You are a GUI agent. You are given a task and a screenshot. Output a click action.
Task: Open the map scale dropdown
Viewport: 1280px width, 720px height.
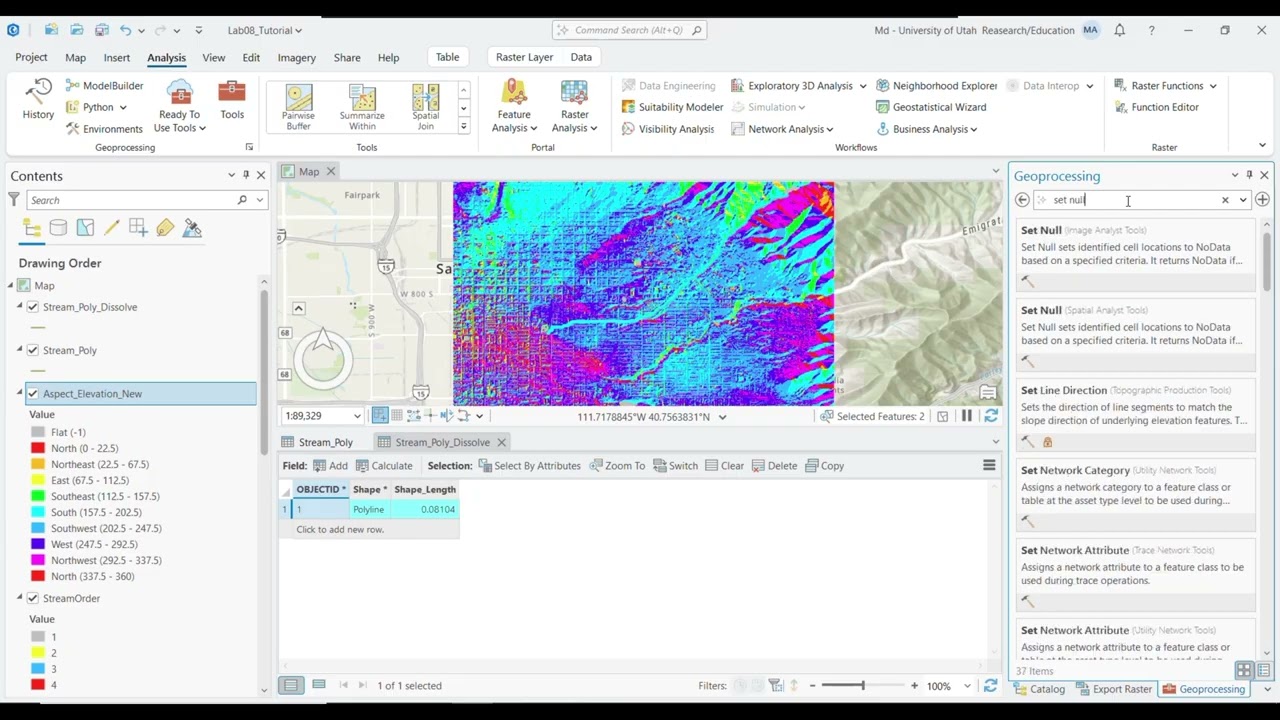(x=357, y=416)
